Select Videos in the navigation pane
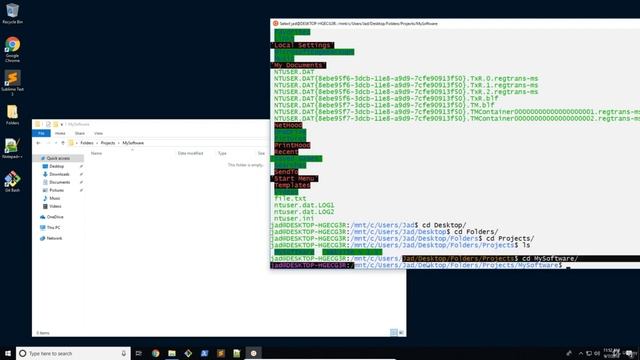This screenshot has height=360, width=640. click(x=55, y=207)
